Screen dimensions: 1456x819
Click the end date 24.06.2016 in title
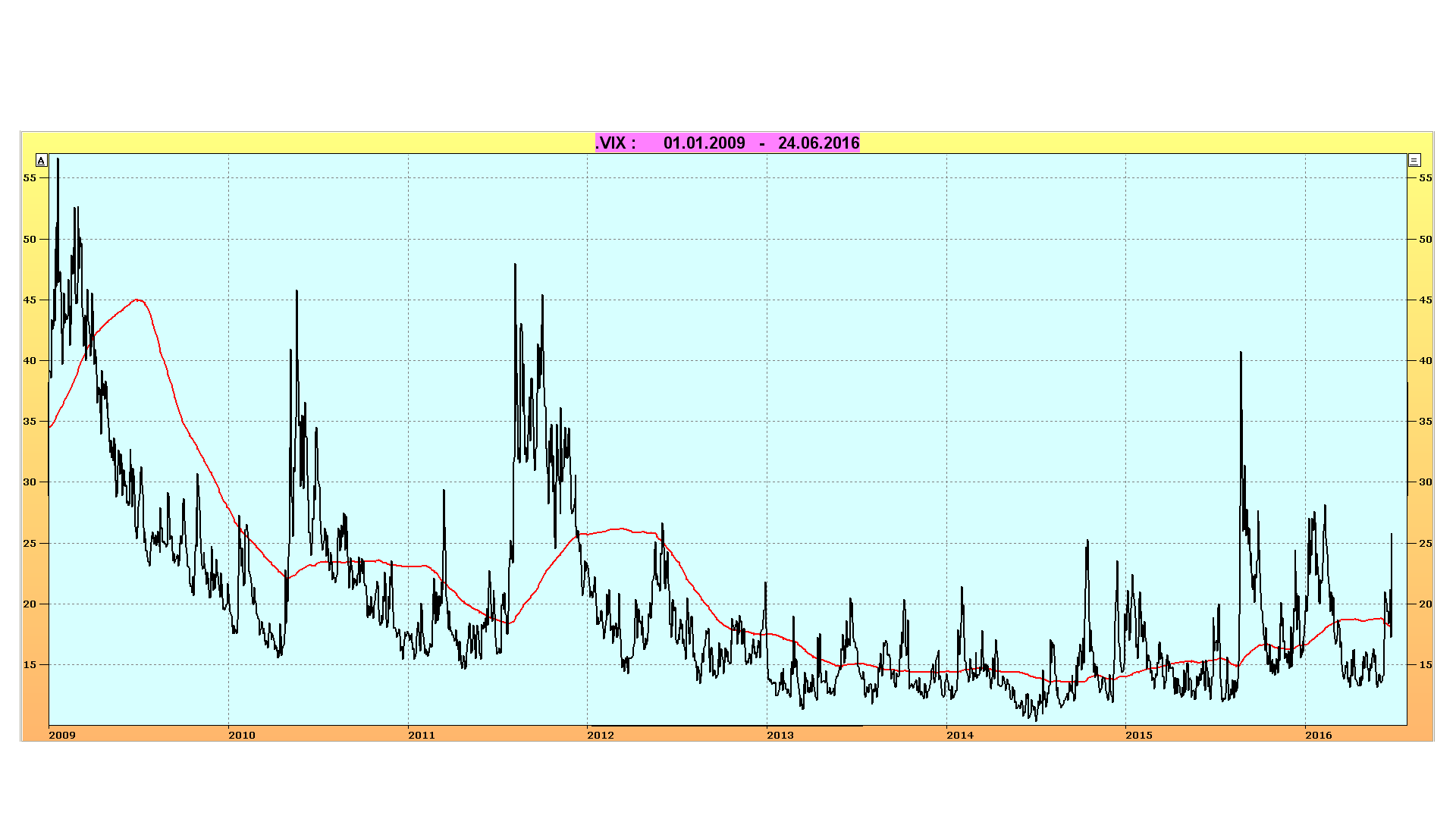point(818,143)
